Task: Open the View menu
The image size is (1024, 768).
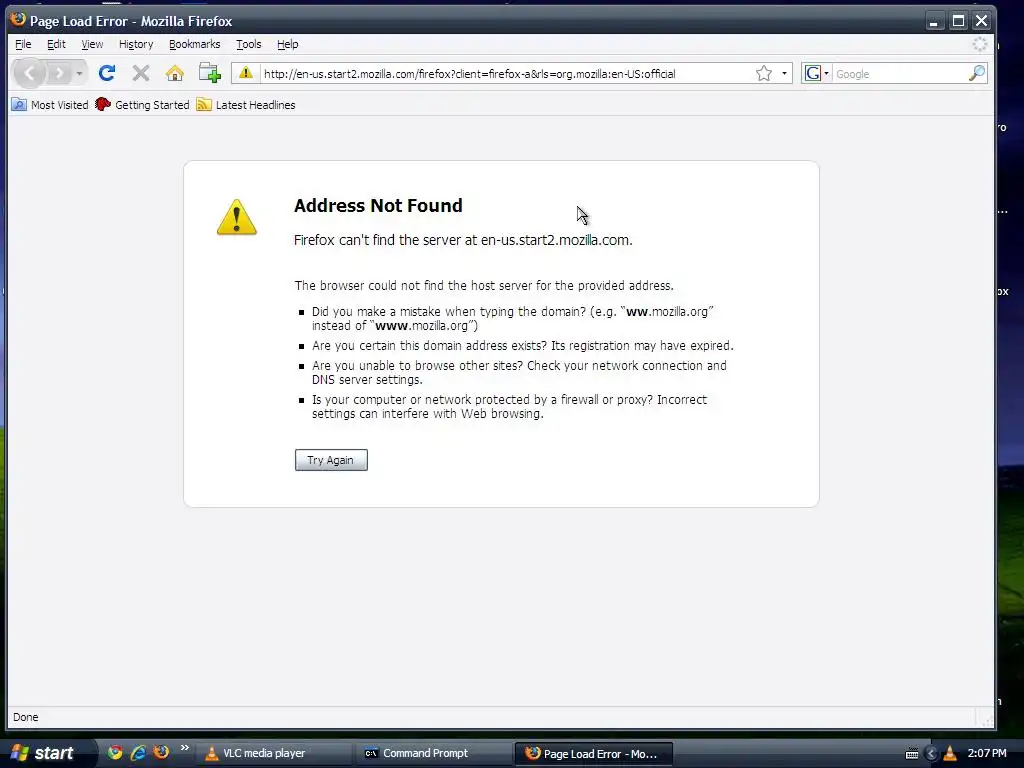Action: coord(92,44)
